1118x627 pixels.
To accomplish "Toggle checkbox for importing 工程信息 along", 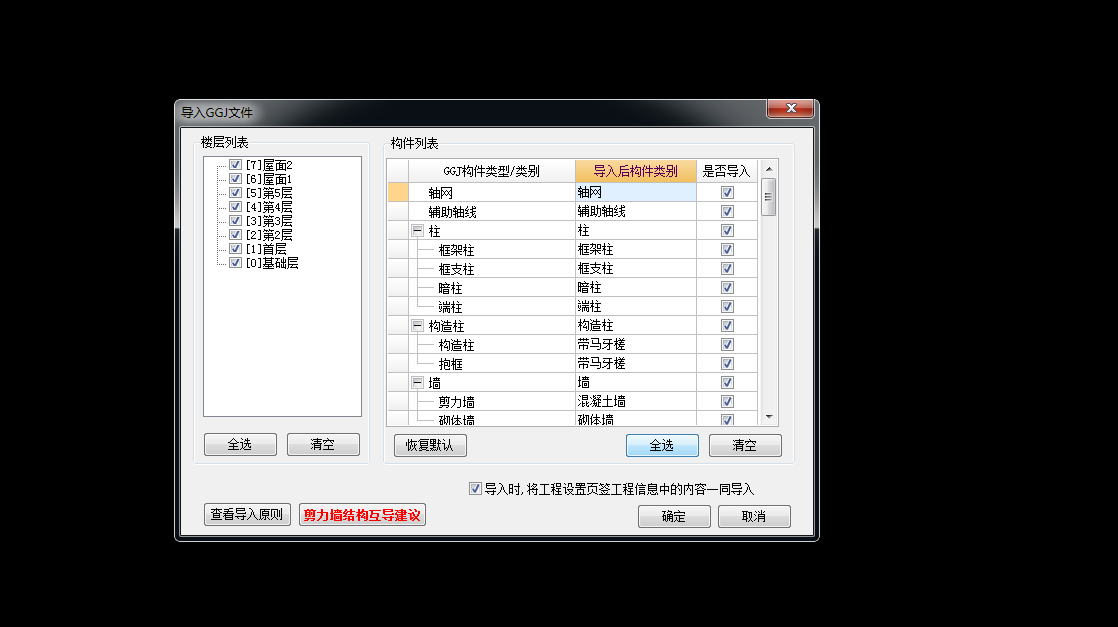I will [475, 489].
